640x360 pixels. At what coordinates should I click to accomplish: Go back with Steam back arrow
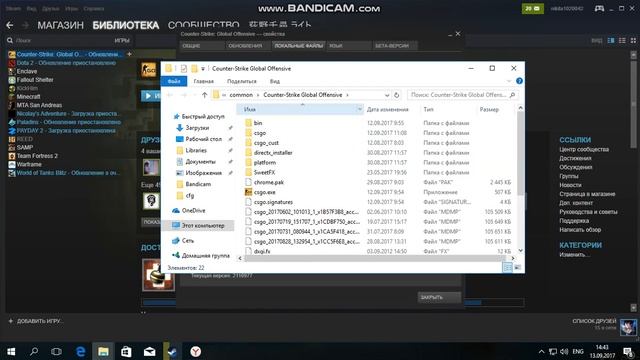(x=10, y=25)
